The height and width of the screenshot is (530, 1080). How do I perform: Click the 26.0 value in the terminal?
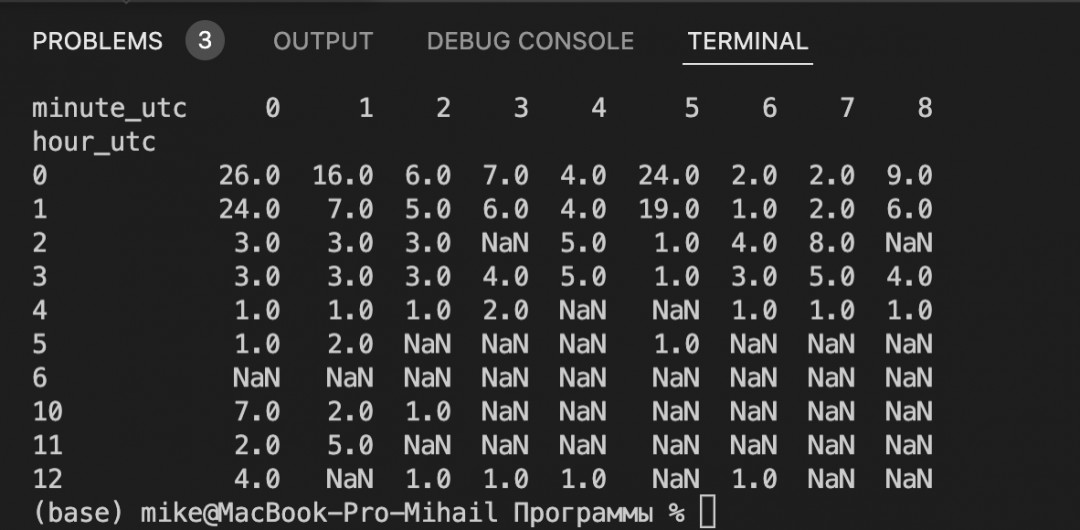(250, 176)
